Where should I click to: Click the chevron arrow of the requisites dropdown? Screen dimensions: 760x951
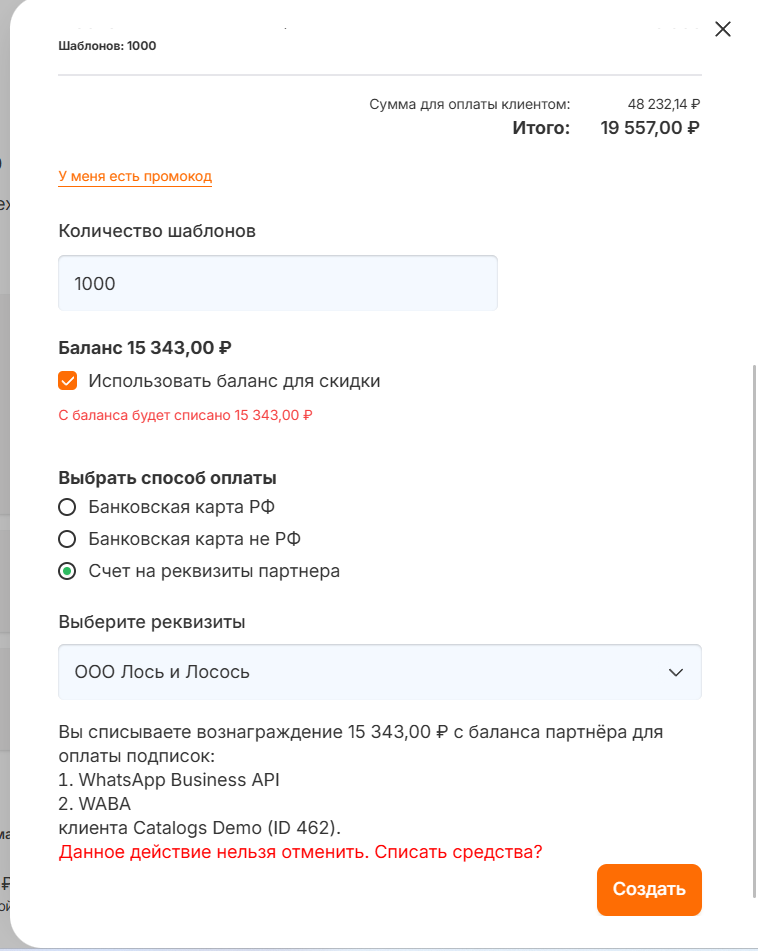(676, 672)
